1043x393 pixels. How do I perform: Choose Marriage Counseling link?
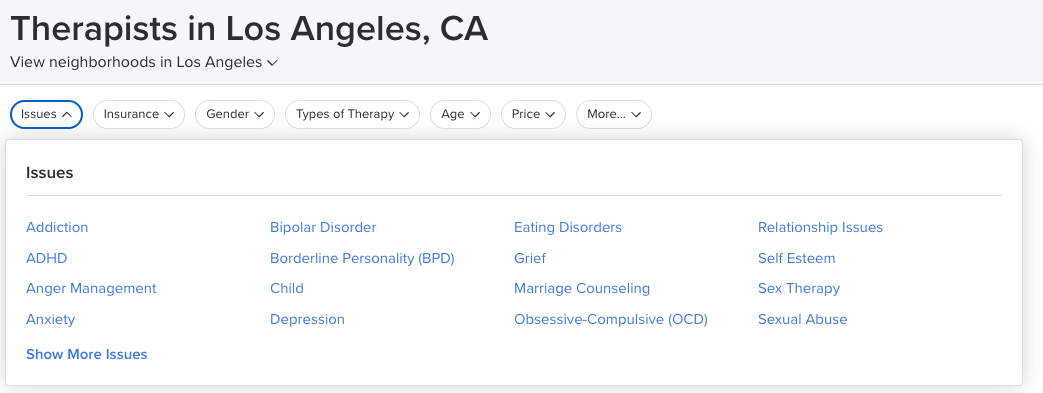[x=582, y=289]
